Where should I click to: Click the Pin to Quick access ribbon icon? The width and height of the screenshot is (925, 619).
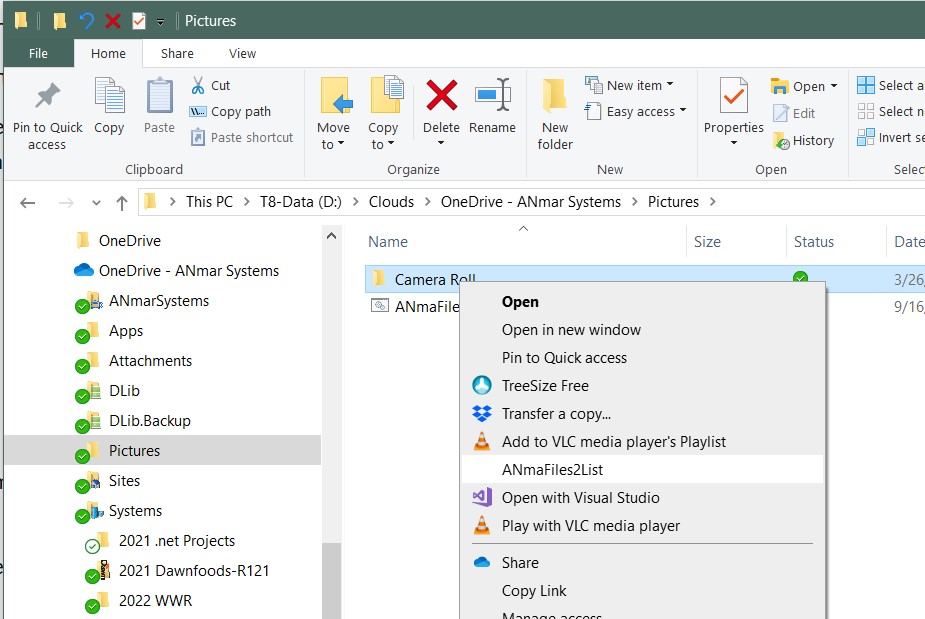(x=47, y=98)
